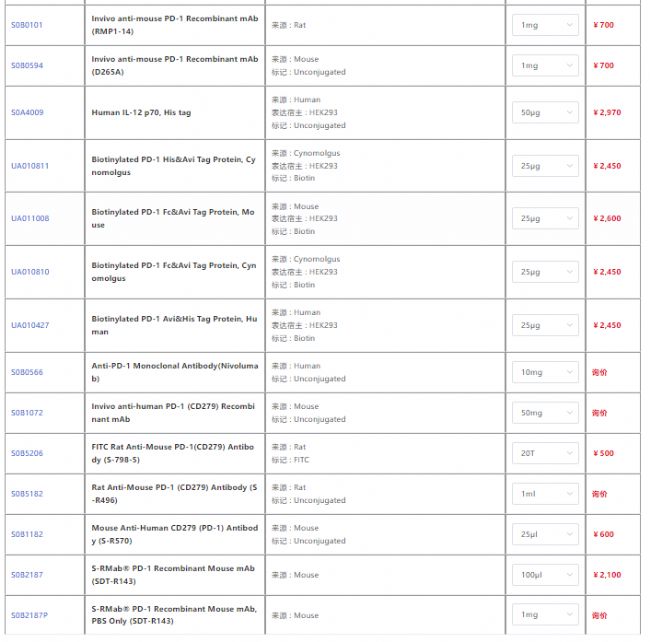Expand size dropdown for Human IL-12 p70

point(545,113)
